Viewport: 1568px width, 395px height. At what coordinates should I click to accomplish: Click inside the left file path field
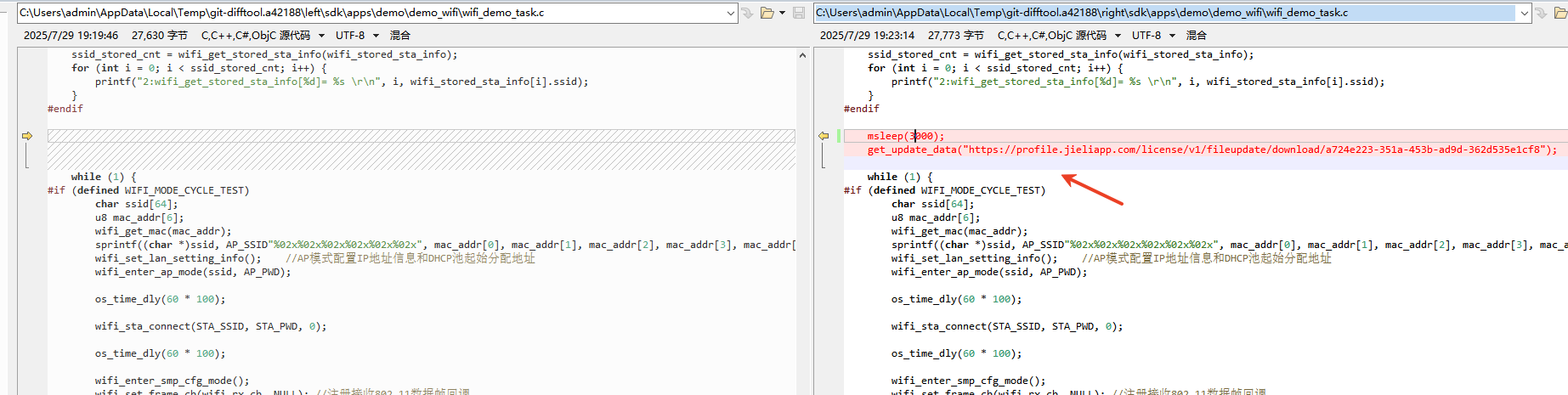coord(371,13)
